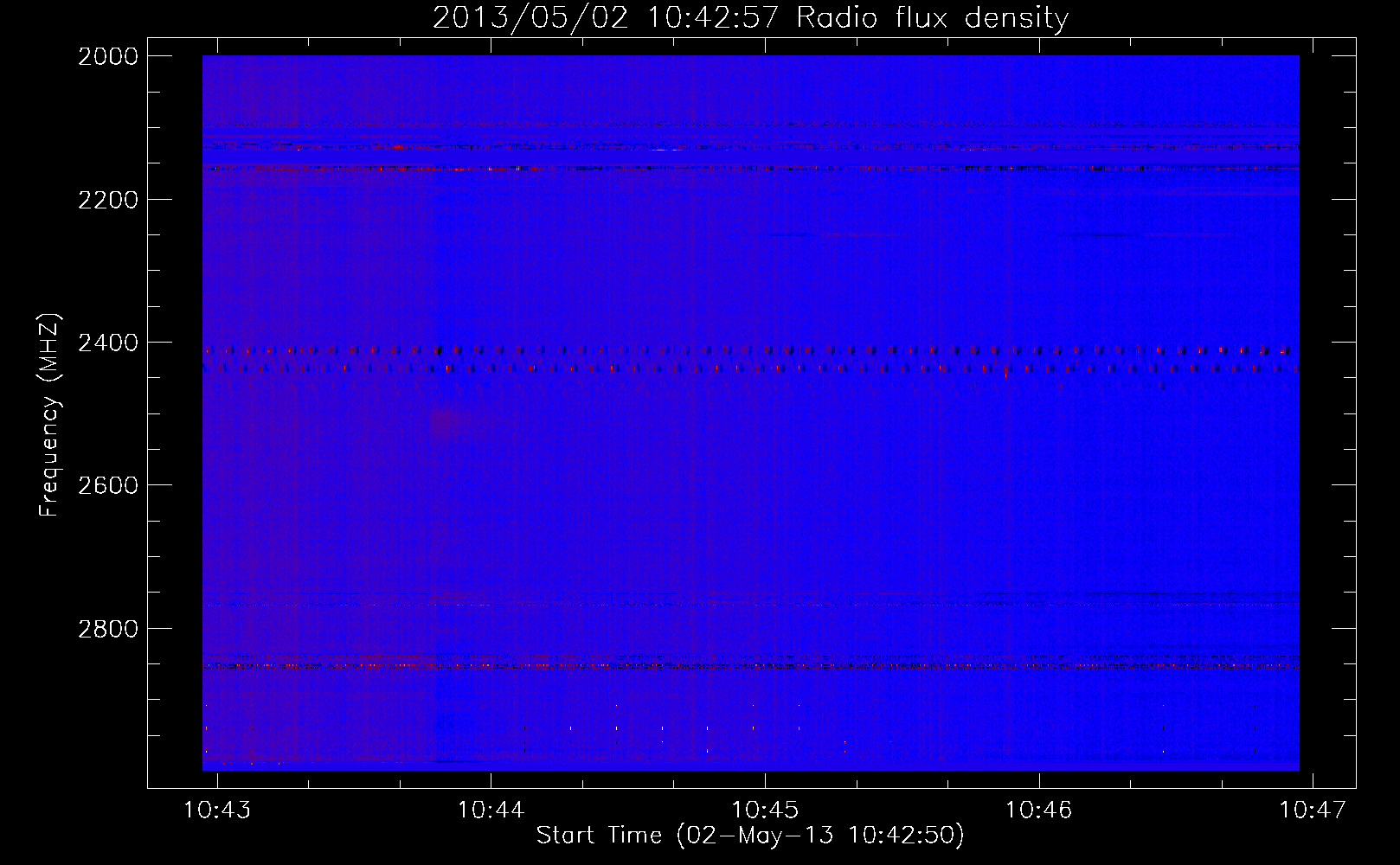
Task: Click the plot title '2013/05/02 10:42:57 Radio flux density'
Action: point(750,17)
